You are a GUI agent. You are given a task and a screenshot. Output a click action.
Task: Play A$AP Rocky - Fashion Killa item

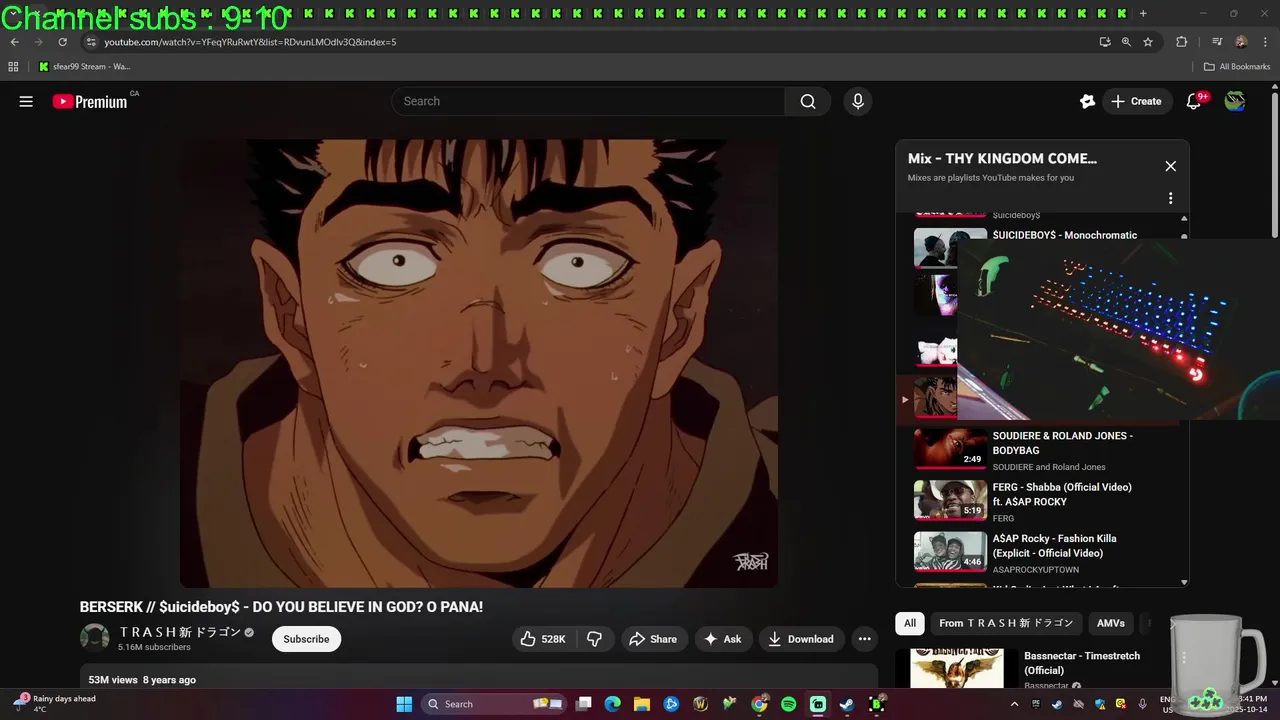click(1040, 552)
